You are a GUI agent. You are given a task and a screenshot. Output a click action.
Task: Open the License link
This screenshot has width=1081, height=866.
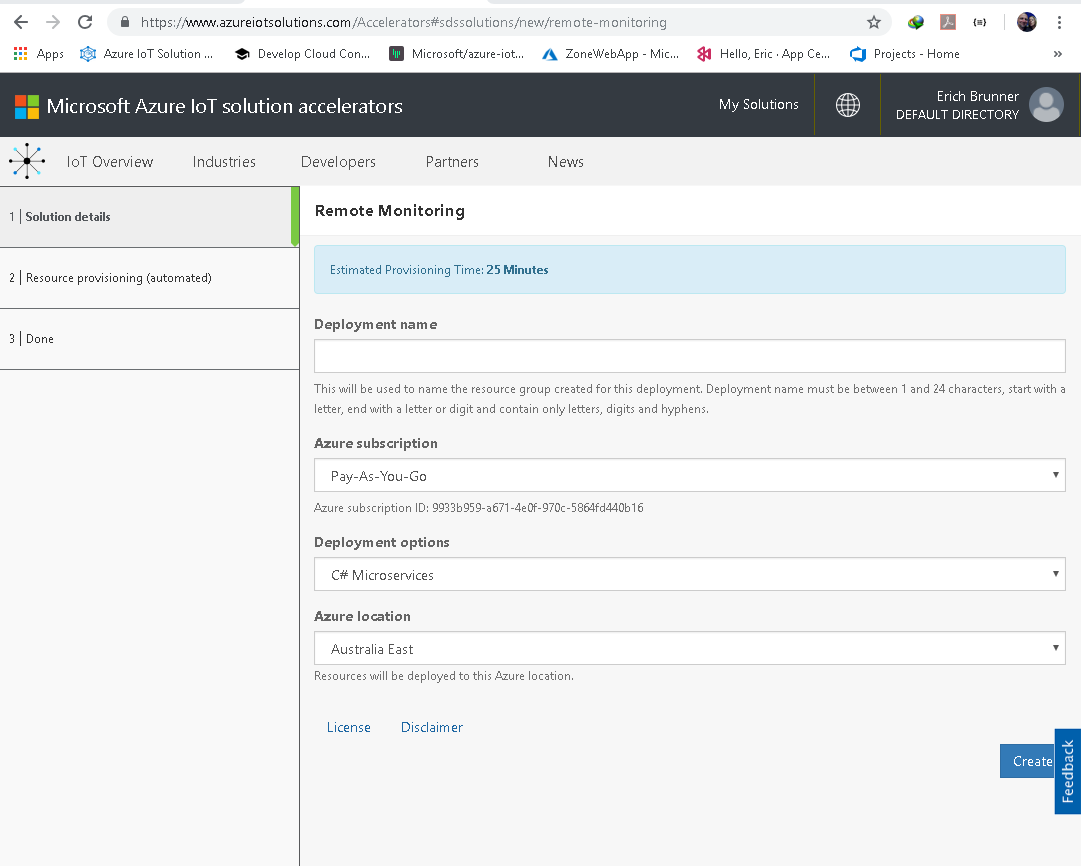[348, 727]
